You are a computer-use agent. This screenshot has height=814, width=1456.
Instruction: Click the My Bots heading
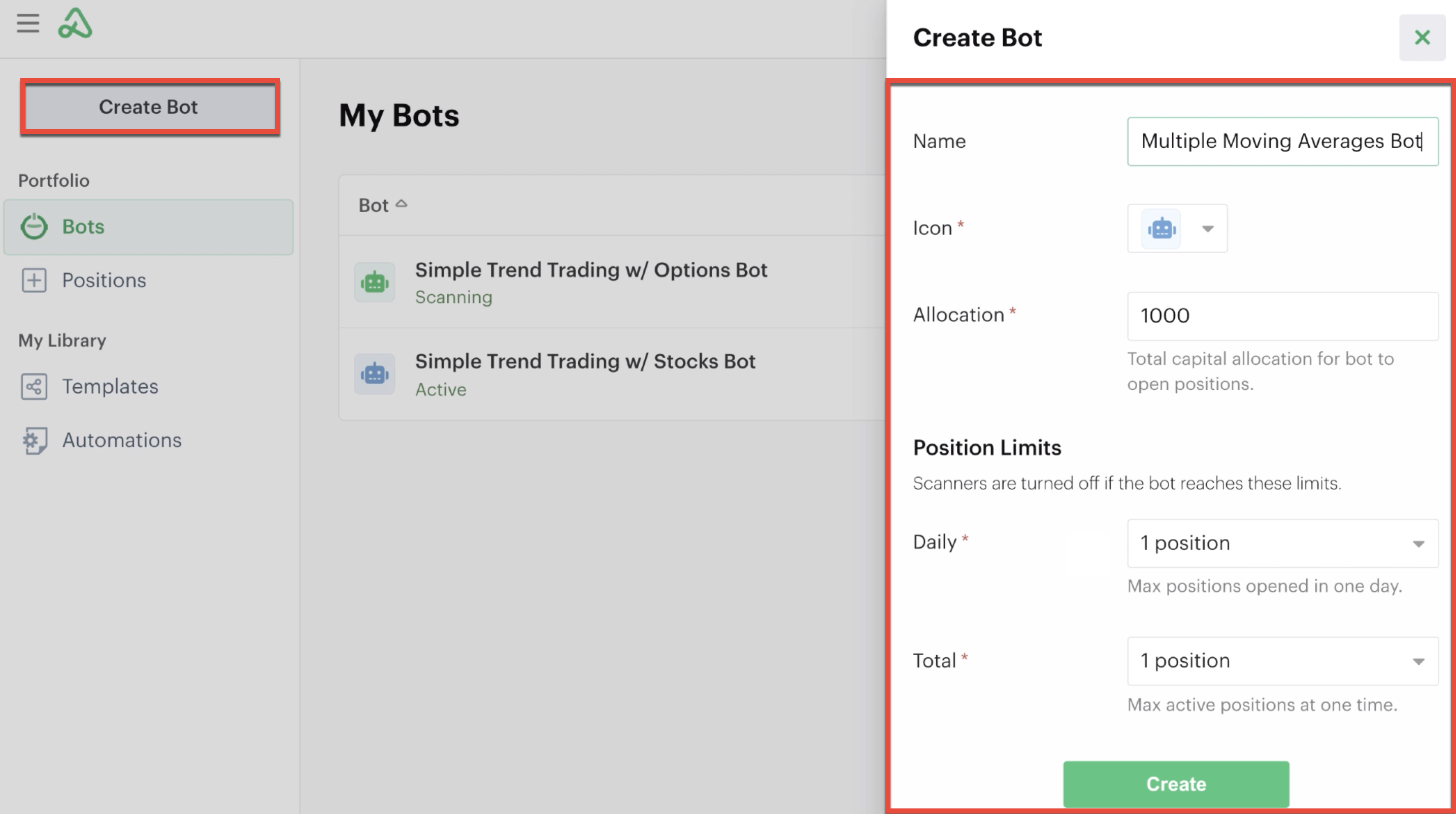399,116
